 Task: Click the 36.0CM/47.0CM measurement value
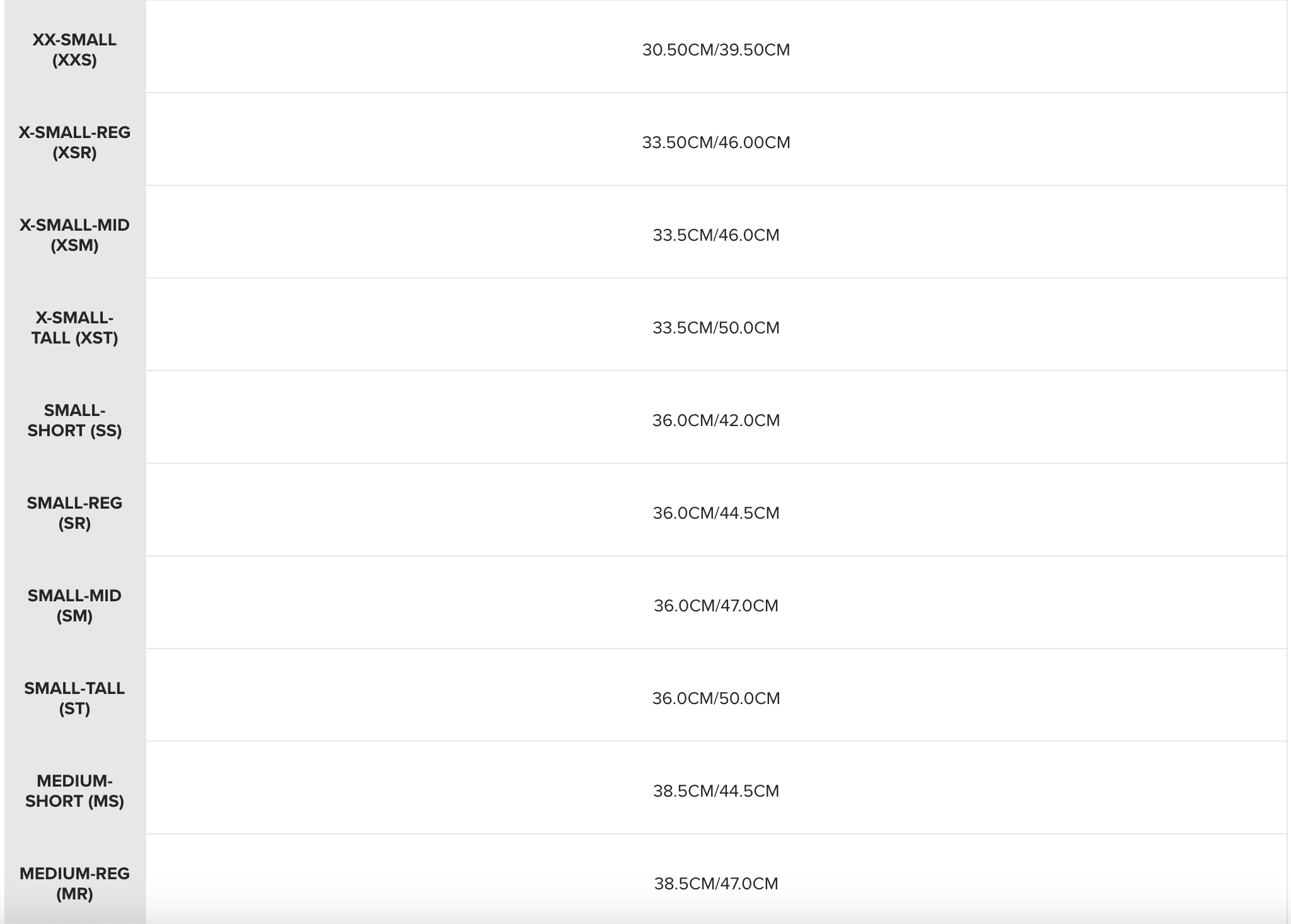click(x=716, y=606)
